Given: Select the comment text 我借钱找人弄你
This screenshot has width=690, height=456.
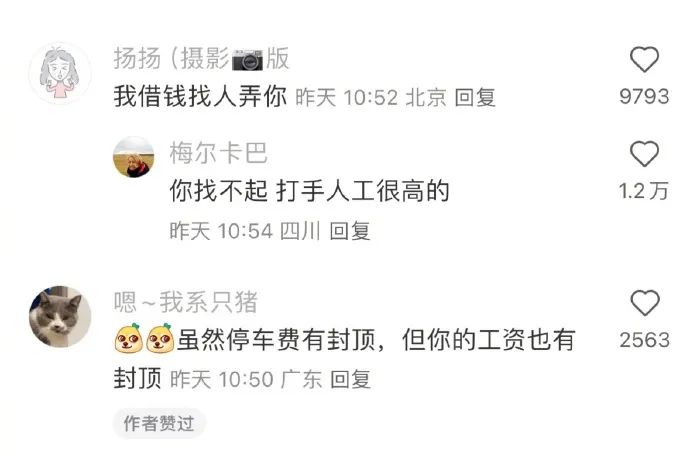Looking at the screenshot, I should 200,96.
